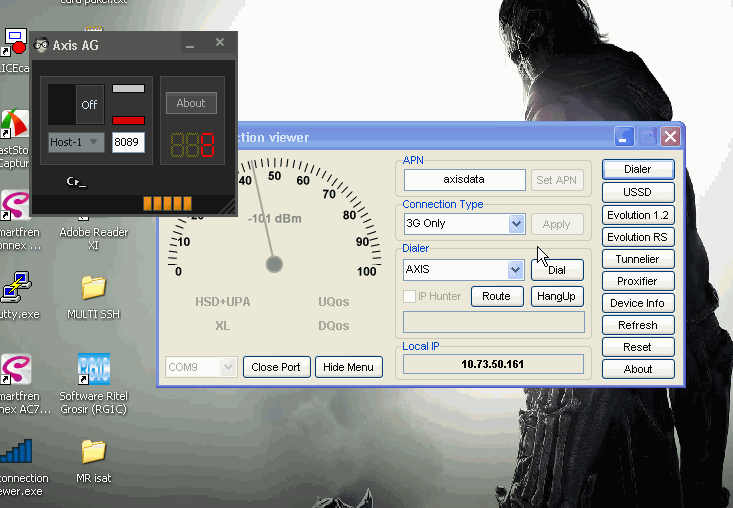Open the USSD menu button

tap(638, 192)
